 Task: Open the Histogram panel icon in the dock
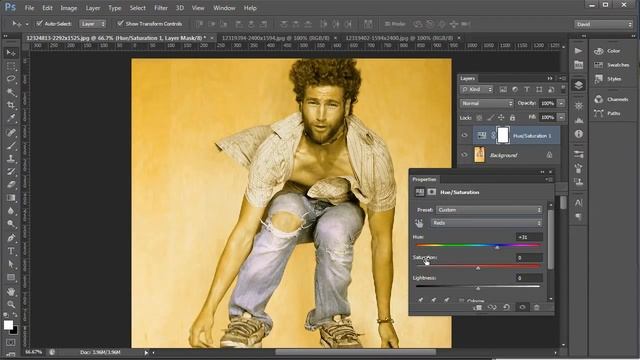coord(578,120)
